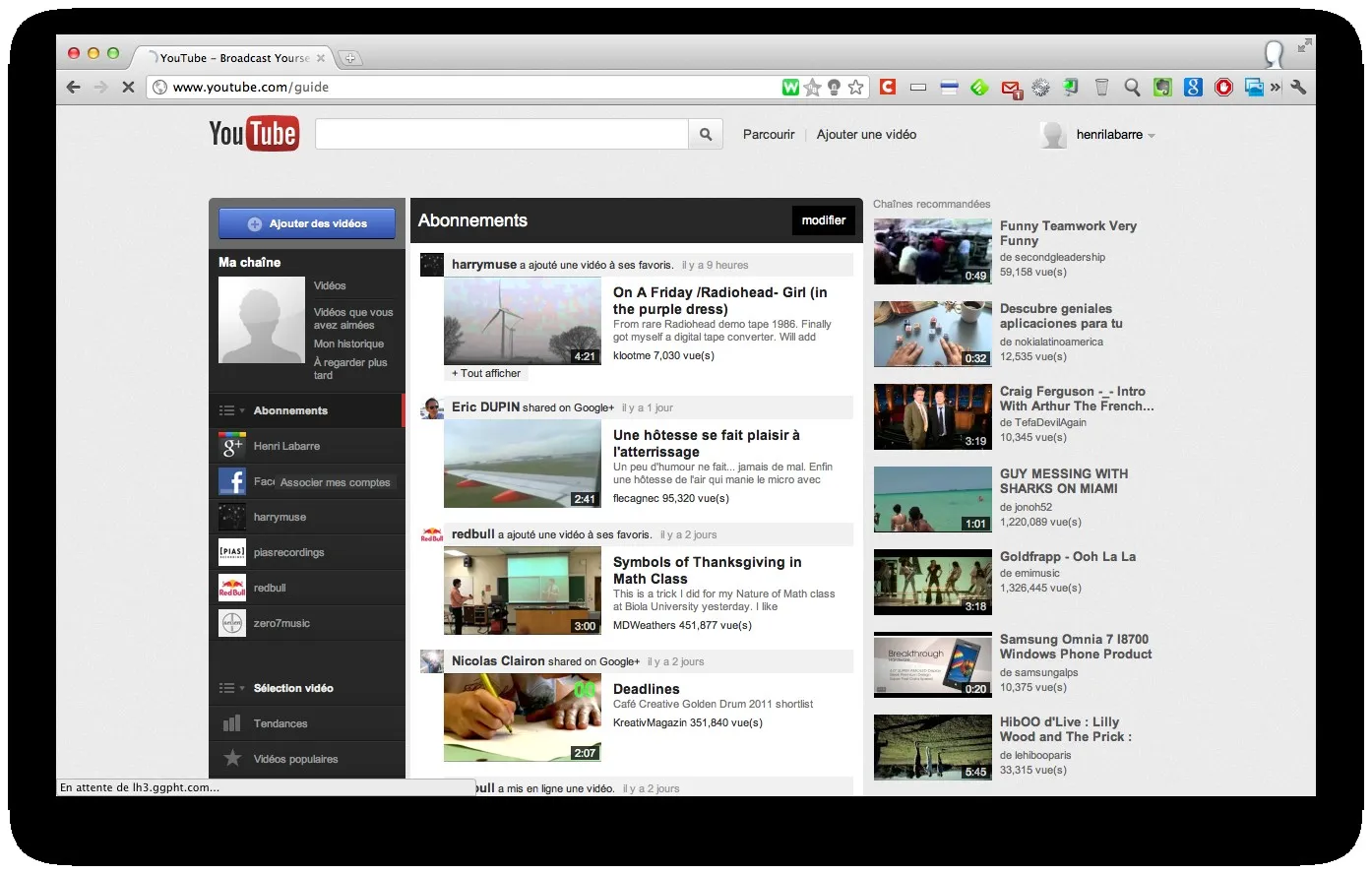Click the YouTube search input field
Viewport: 1372px width, 874px height.
tap(502, 134)
